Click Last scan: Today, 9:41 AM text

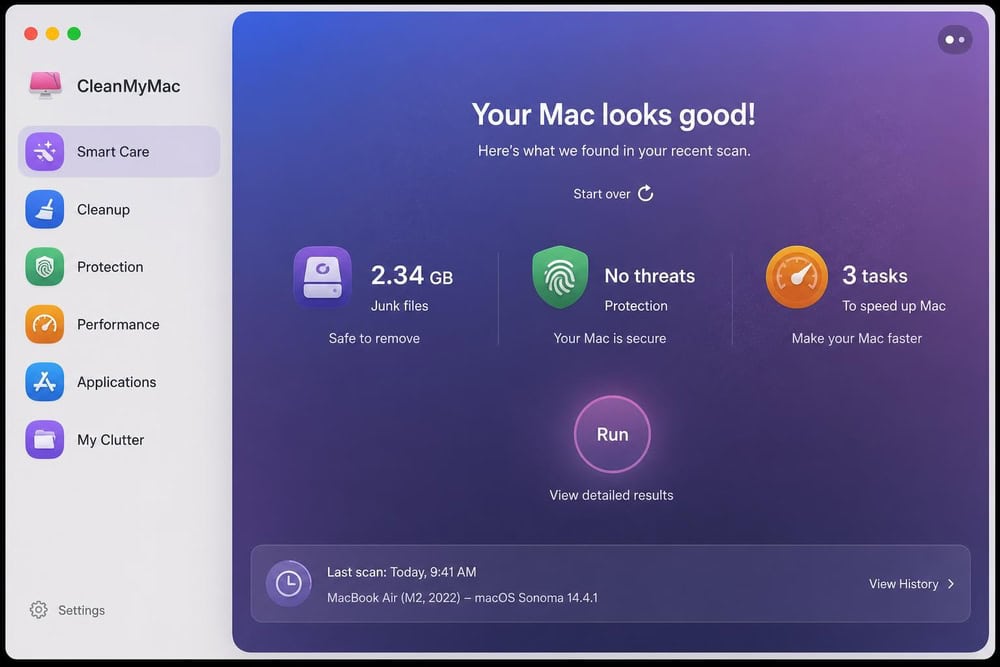402,572
